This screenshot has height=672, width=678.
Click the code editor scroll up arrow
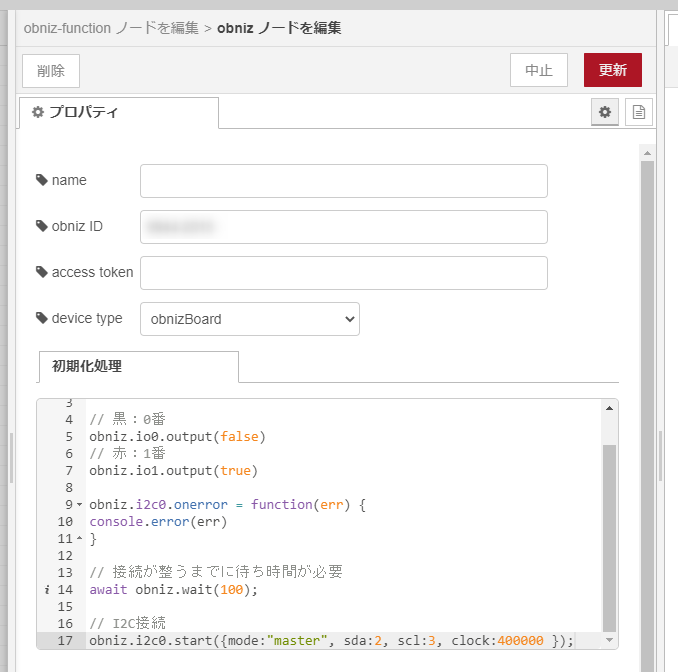609,409
